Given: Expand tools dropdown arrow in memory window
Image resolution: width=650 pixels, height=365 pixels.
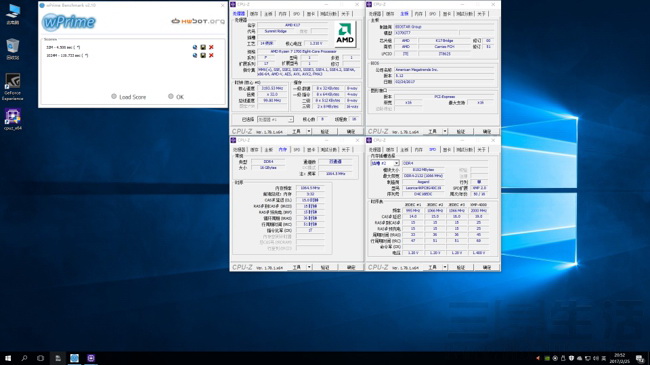Looking at the screenshot, I should 309,268.
